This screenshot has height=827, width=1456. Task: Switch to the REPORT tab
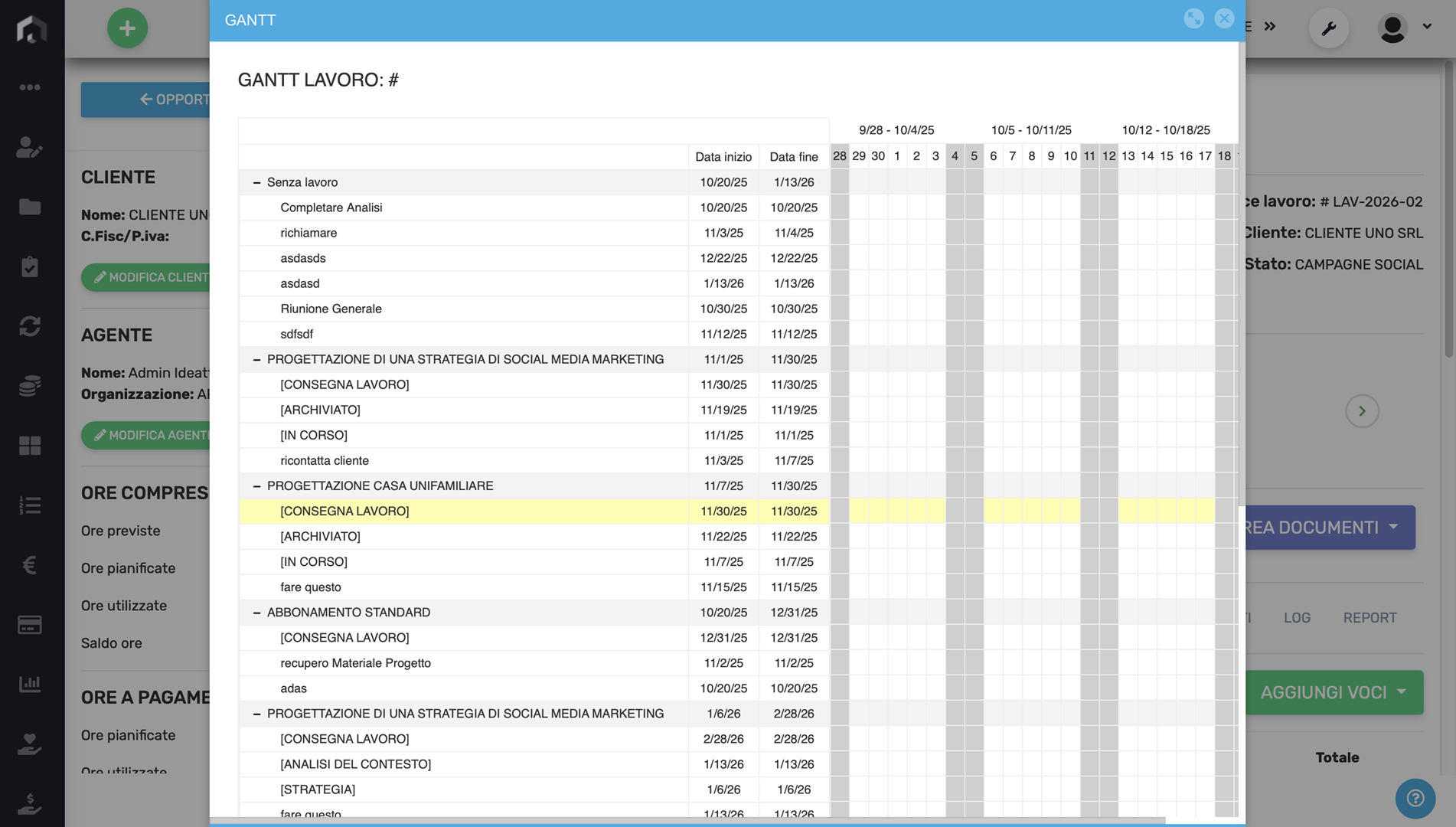(1369, 618)
